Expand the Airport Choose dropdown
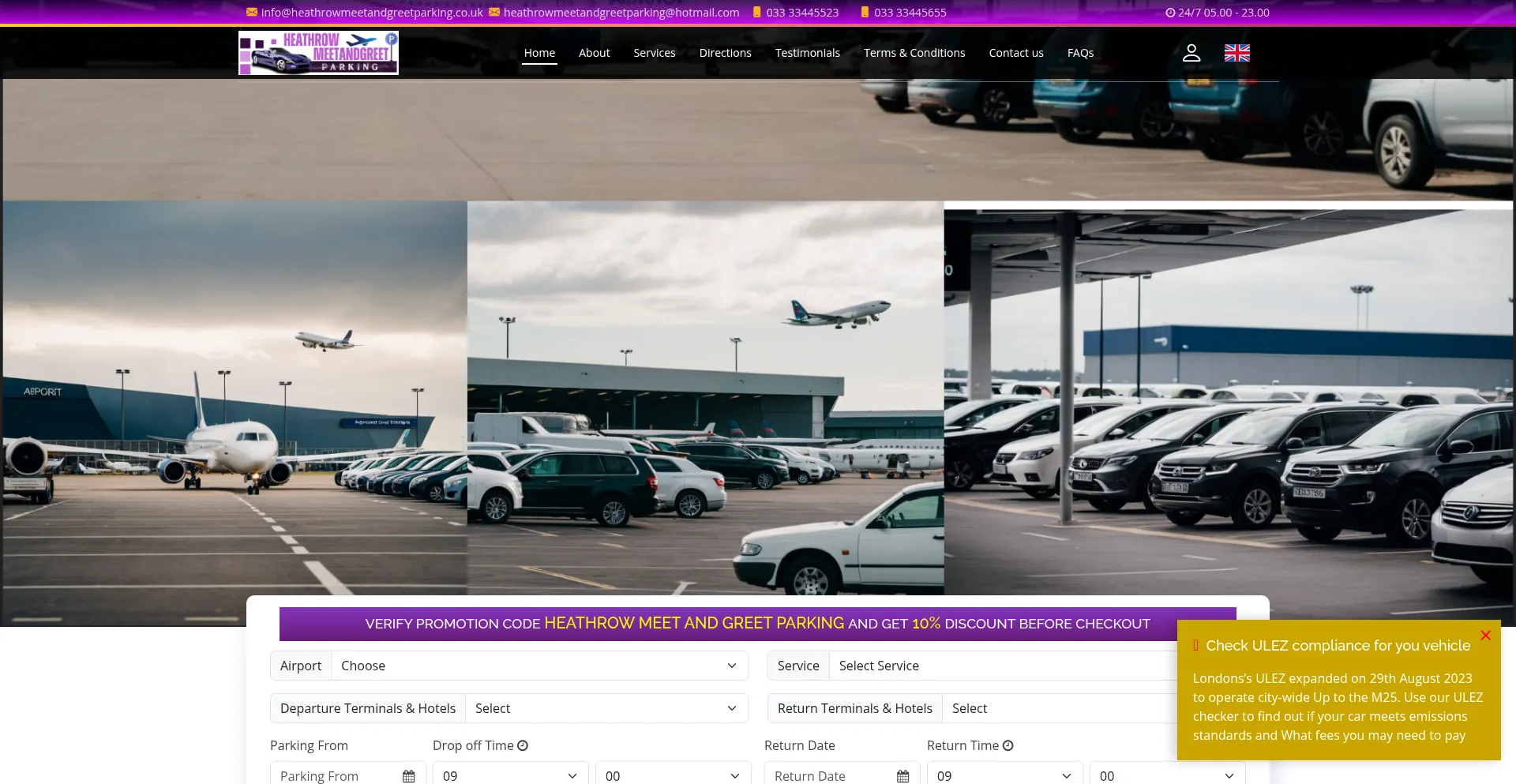Image resolution: width=1516 pixels, height=784 pixels. pyautogui.click(x=539, y=666)
